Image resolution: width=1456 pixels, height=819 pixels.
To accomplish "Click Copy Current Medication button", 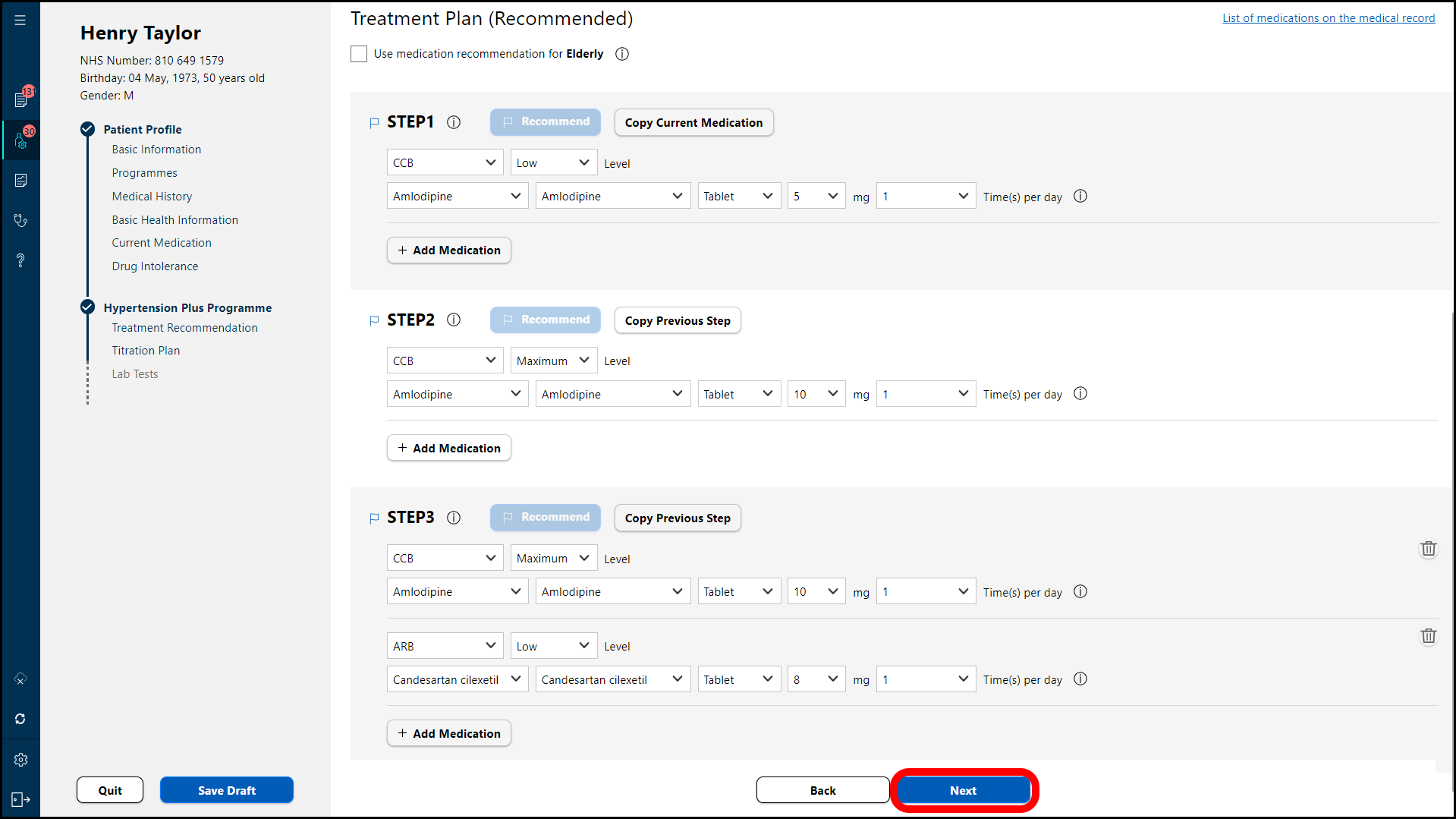I will (x=693, y=123).
